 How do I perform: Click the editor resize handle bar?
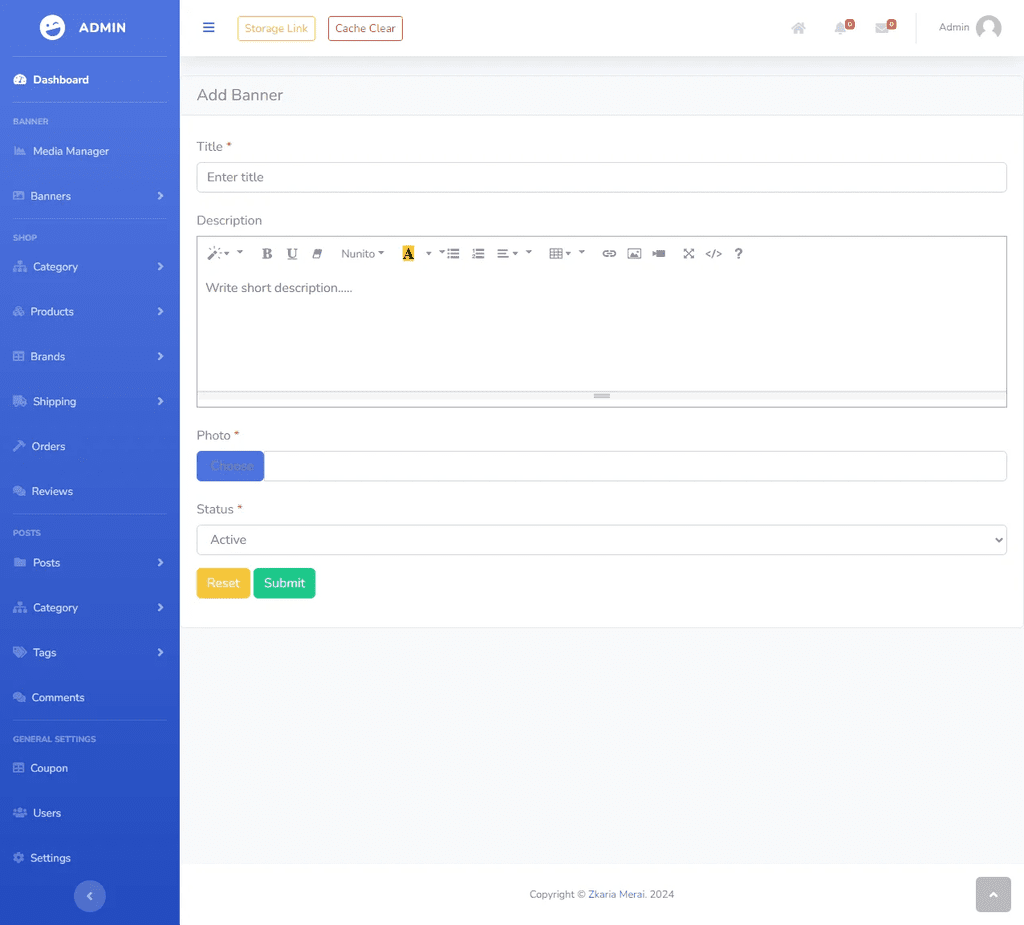[601, 396]
